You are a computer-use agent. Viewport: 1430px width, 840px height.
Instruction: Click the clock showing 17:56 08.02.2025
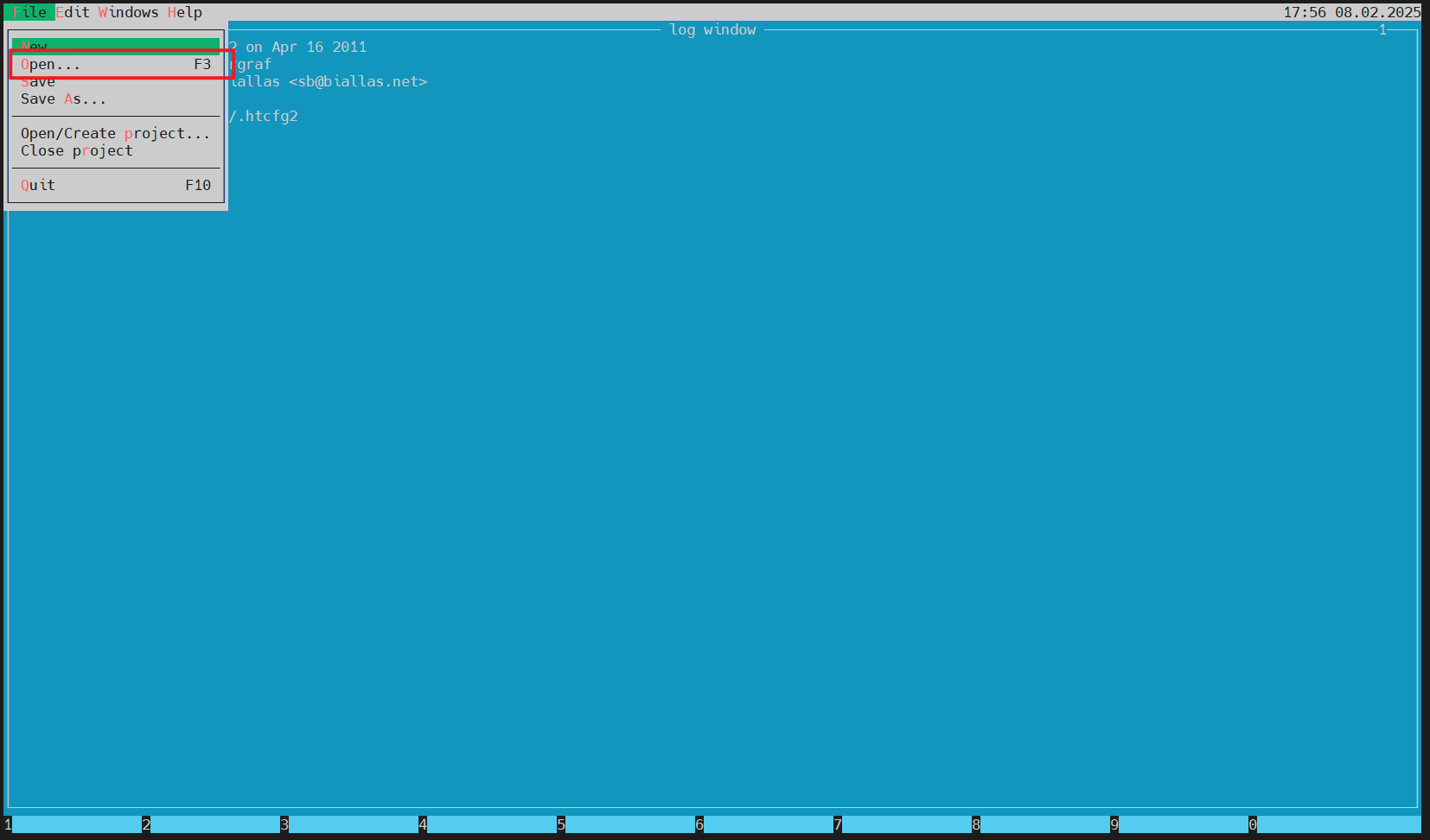(x=1351, y=12)
